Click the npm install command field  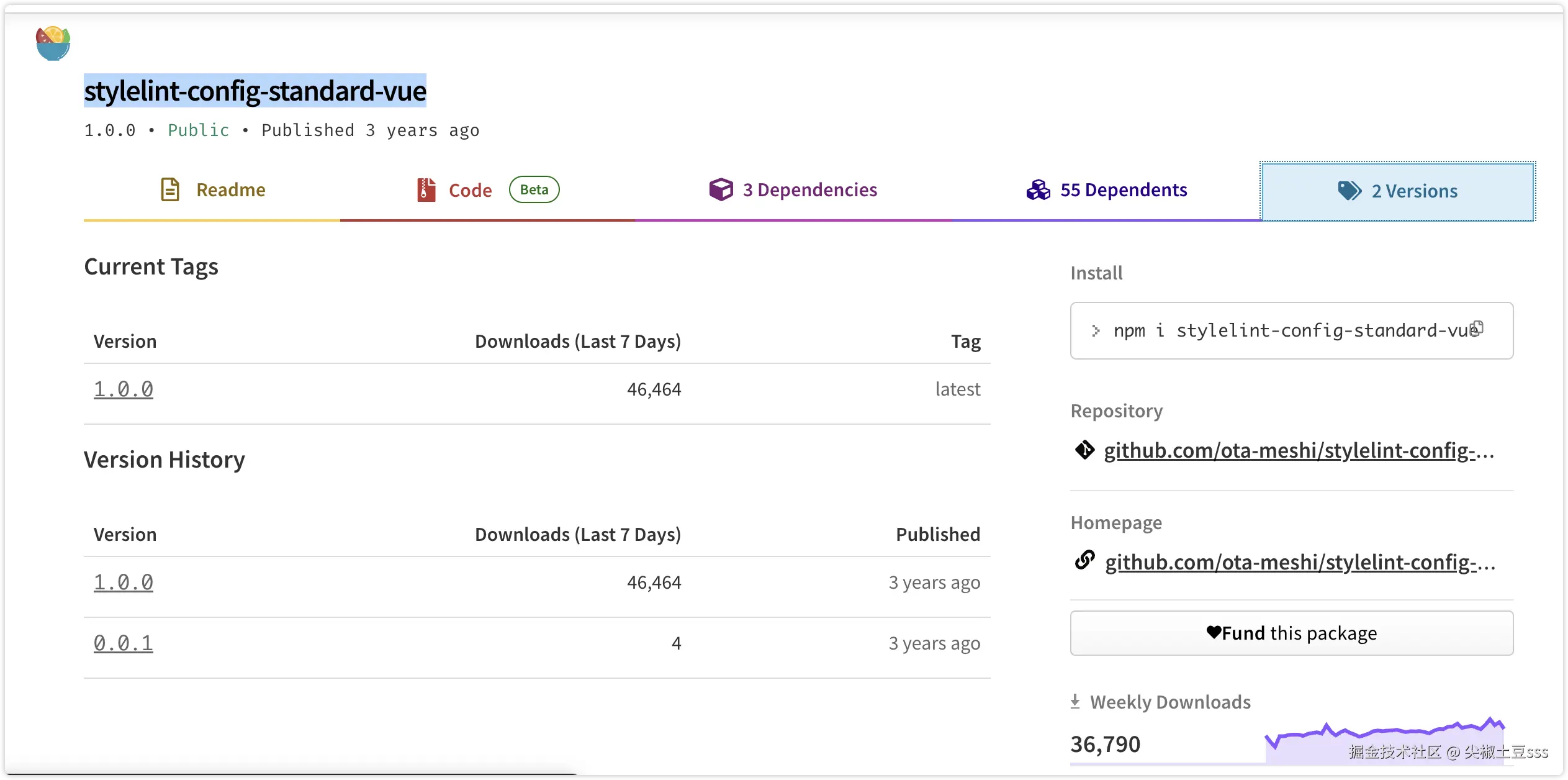[1279, 330]
